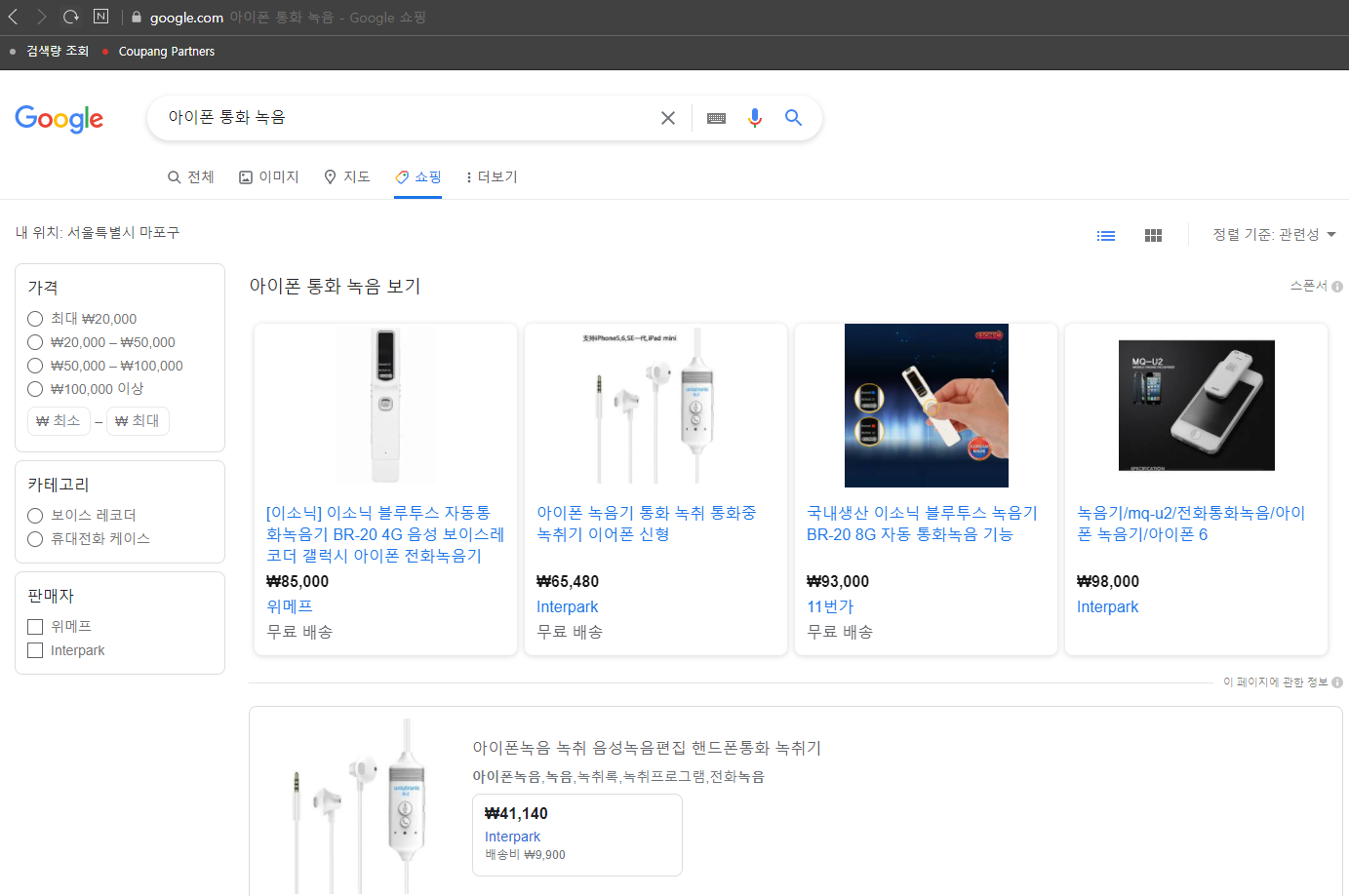The image size is (1349, 896).
Task: Submit search with the magnifier icon
Action: pos(794,118)
